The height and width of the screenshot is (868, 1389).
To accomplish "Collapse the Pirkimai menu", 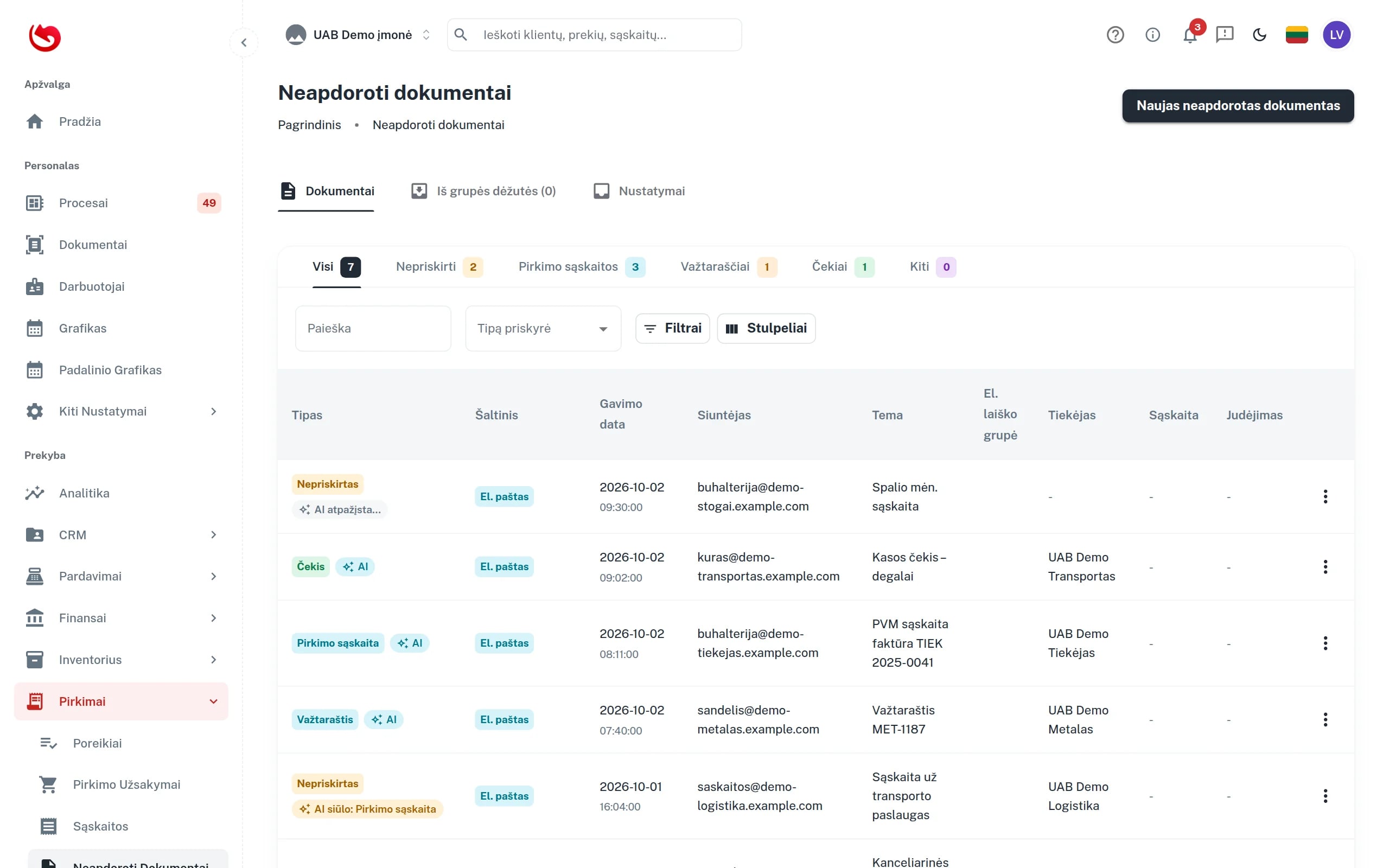I will tap(121, 701).
